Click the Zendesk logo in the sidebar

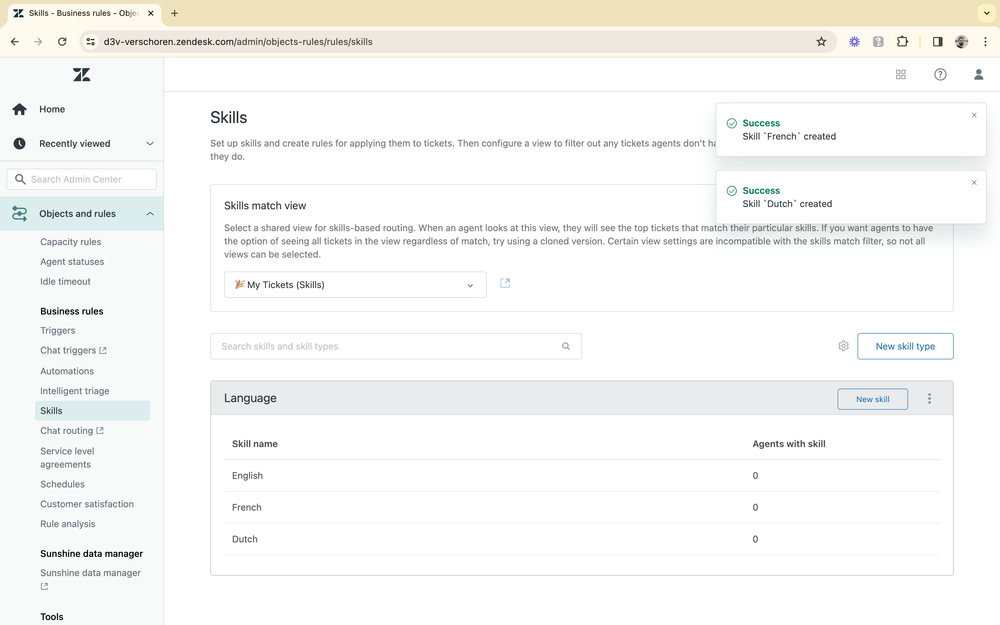[81, 74]
